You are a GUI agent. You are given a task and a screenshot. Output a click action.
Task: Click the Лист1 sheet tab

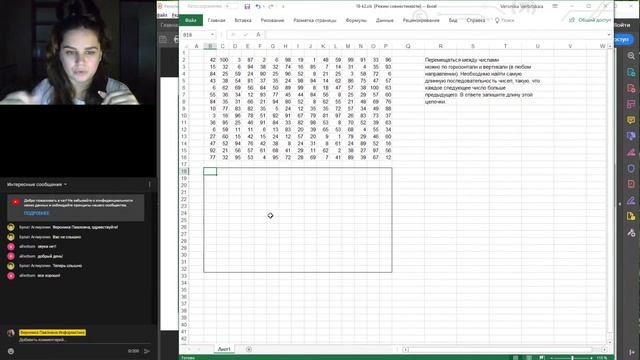pos(224,349)
